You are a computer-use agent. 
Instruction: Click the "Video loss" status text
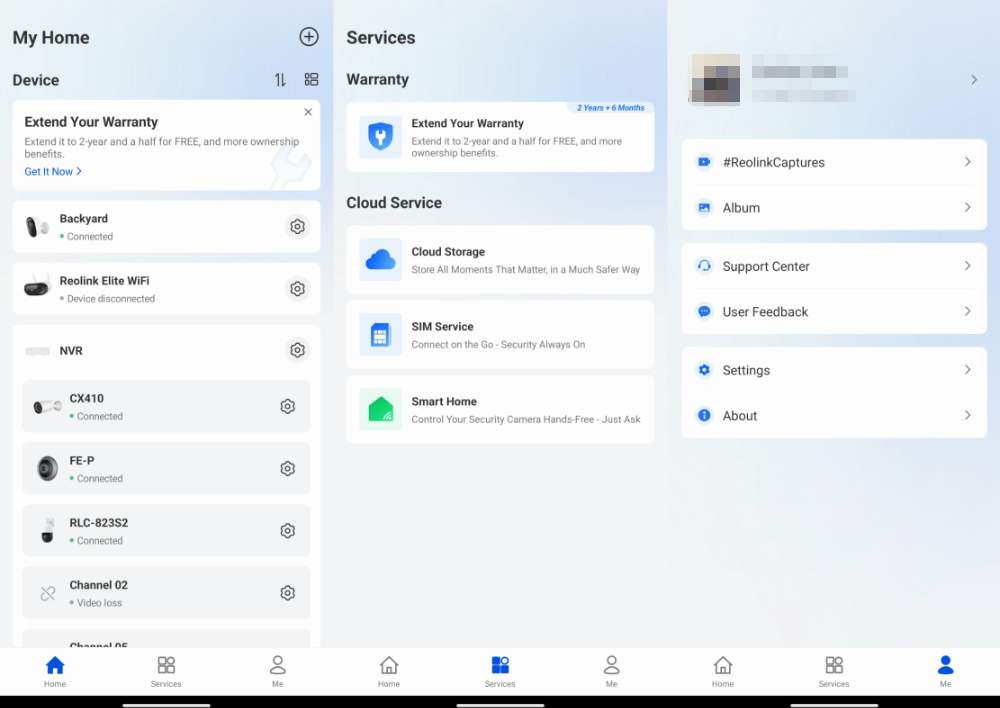point(99,603)
